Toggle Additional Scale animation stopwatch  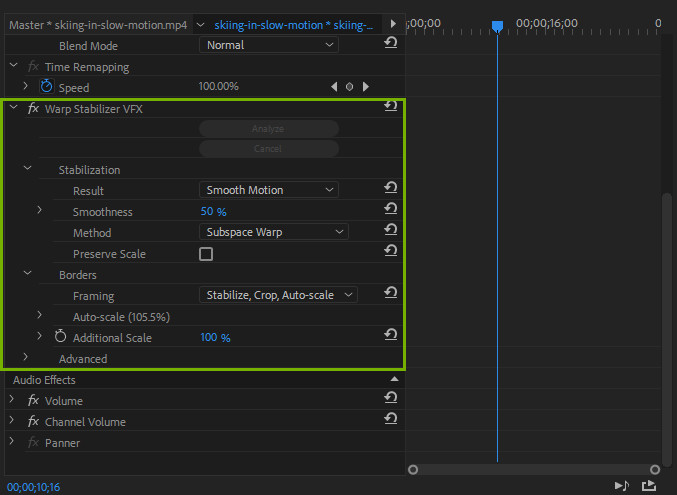[60, 336]
